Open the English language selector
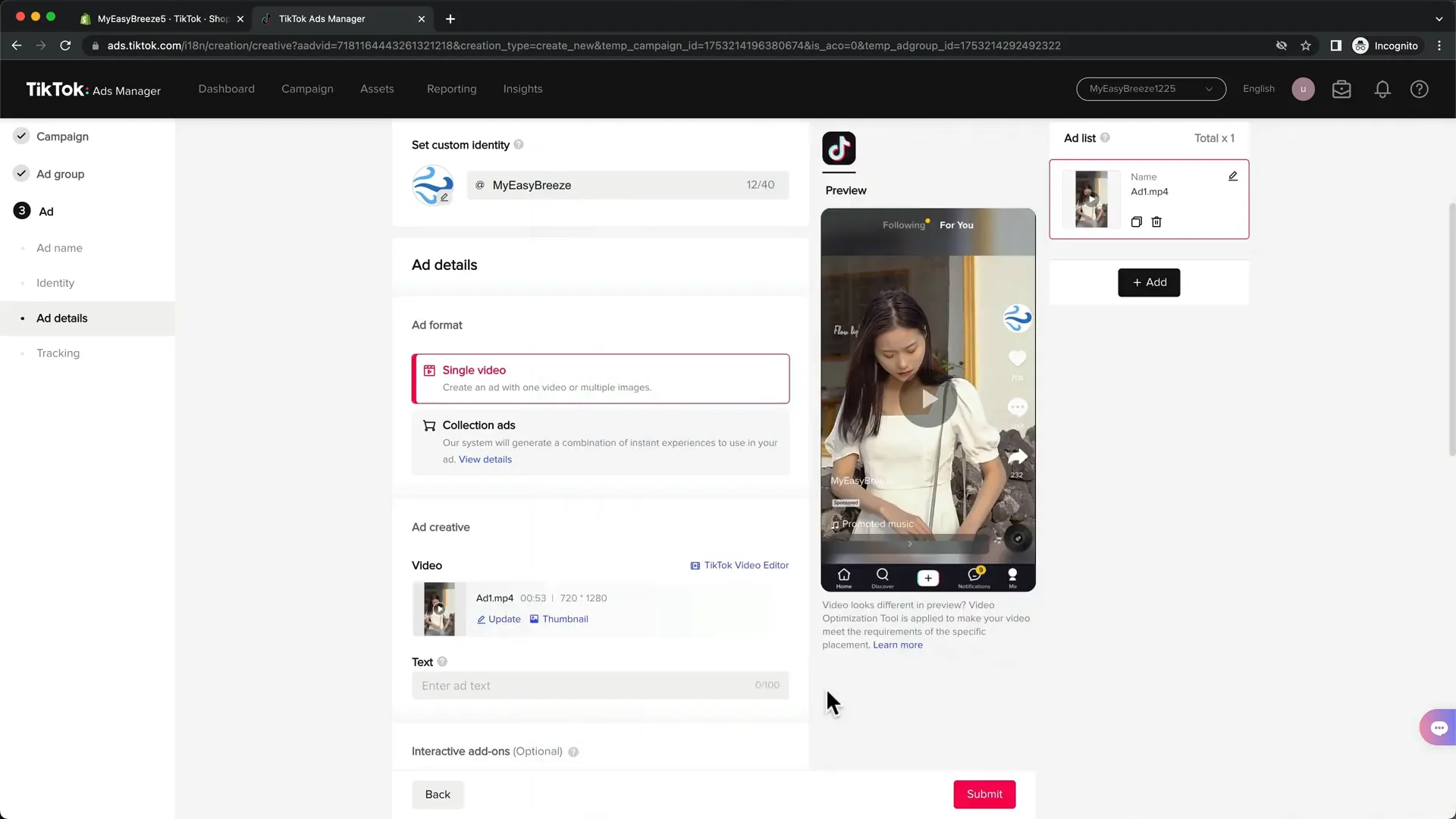The image size is (1456, 819). tap(1259, 89)
